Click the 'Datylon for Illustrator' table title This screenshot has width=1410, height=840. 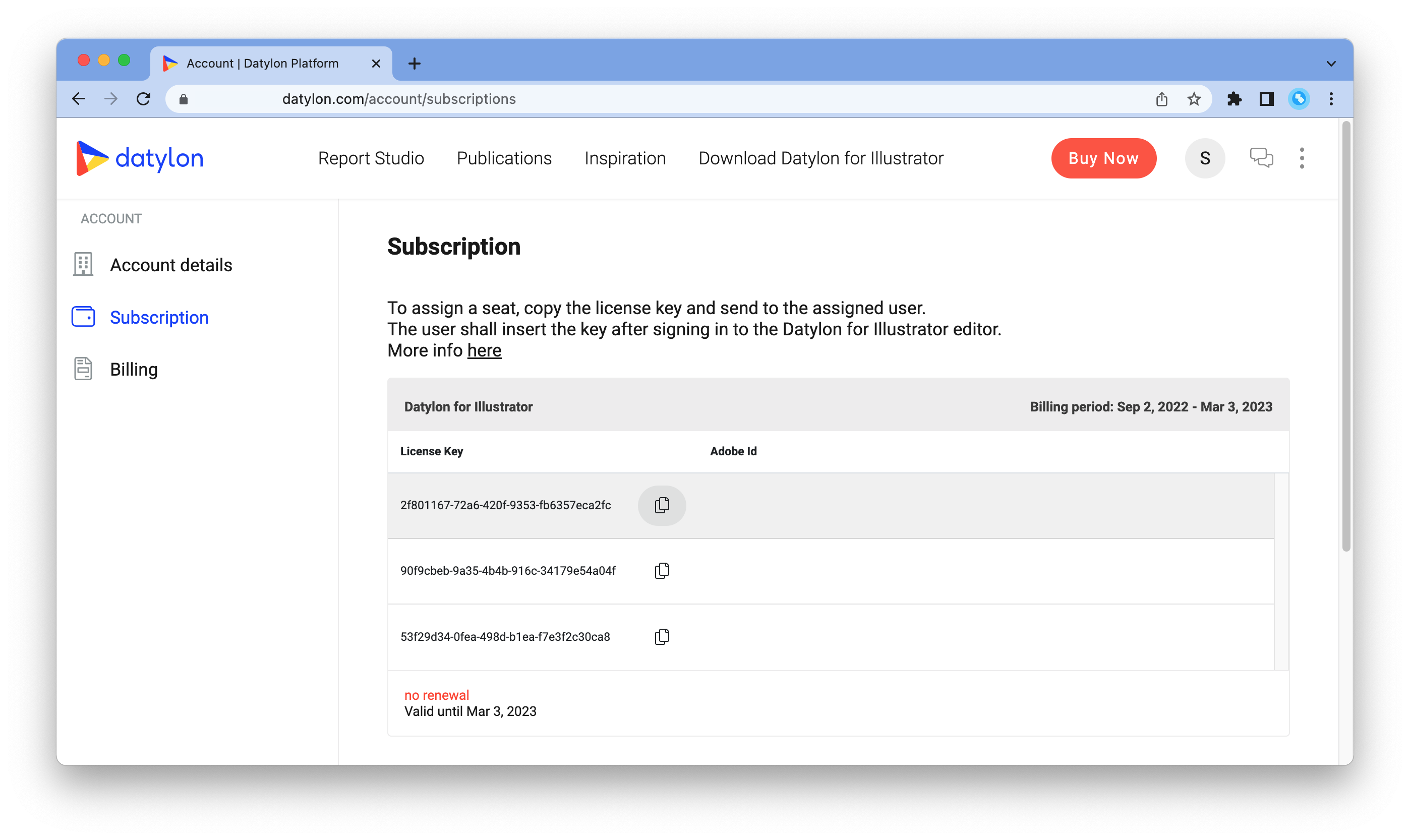pos(468,406)
